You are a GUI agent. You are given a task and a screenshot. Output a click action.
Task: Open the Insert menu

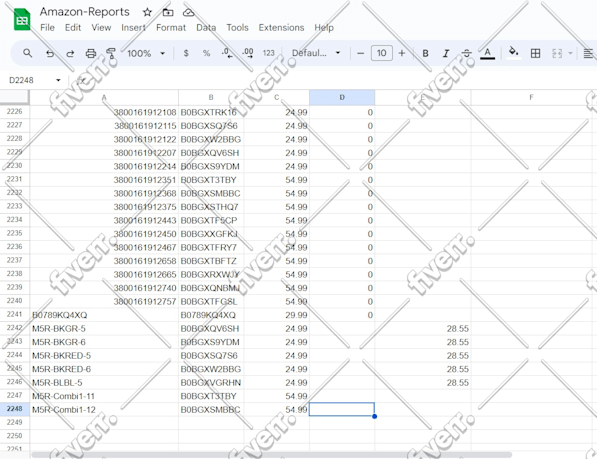(134, 27)
